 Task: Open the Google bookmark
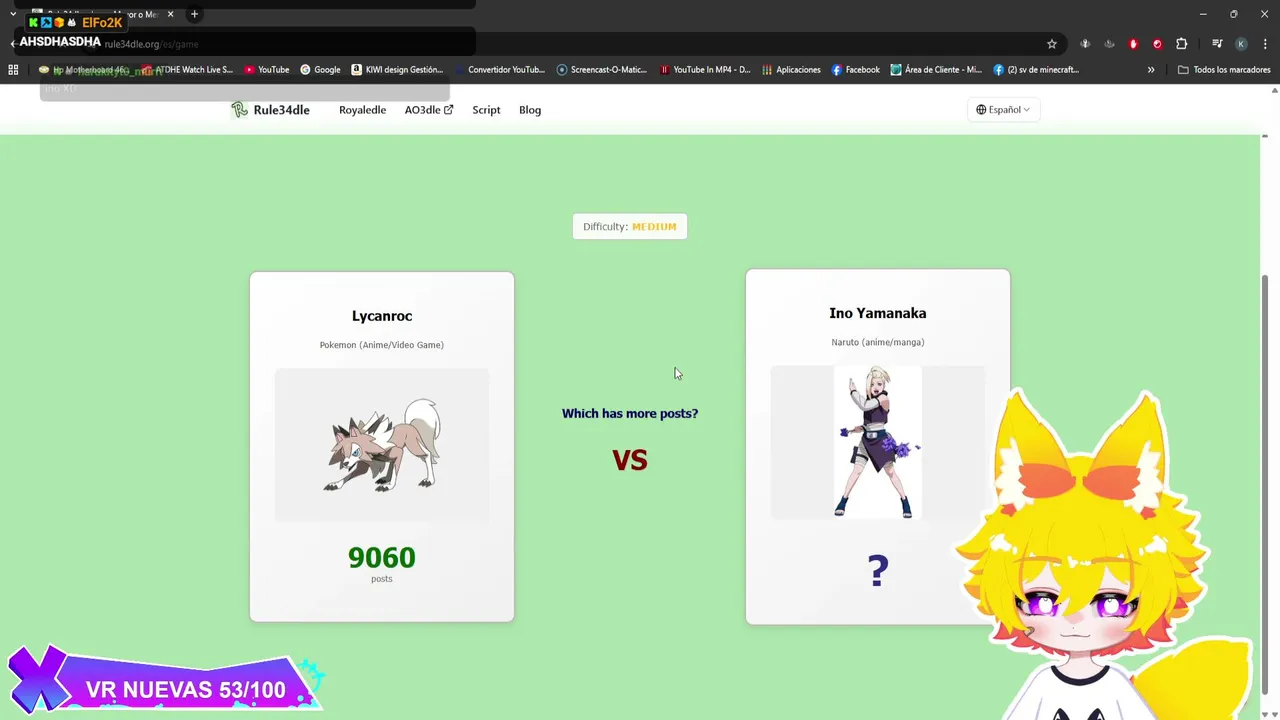pyautogui.click(x=320, y=70)
